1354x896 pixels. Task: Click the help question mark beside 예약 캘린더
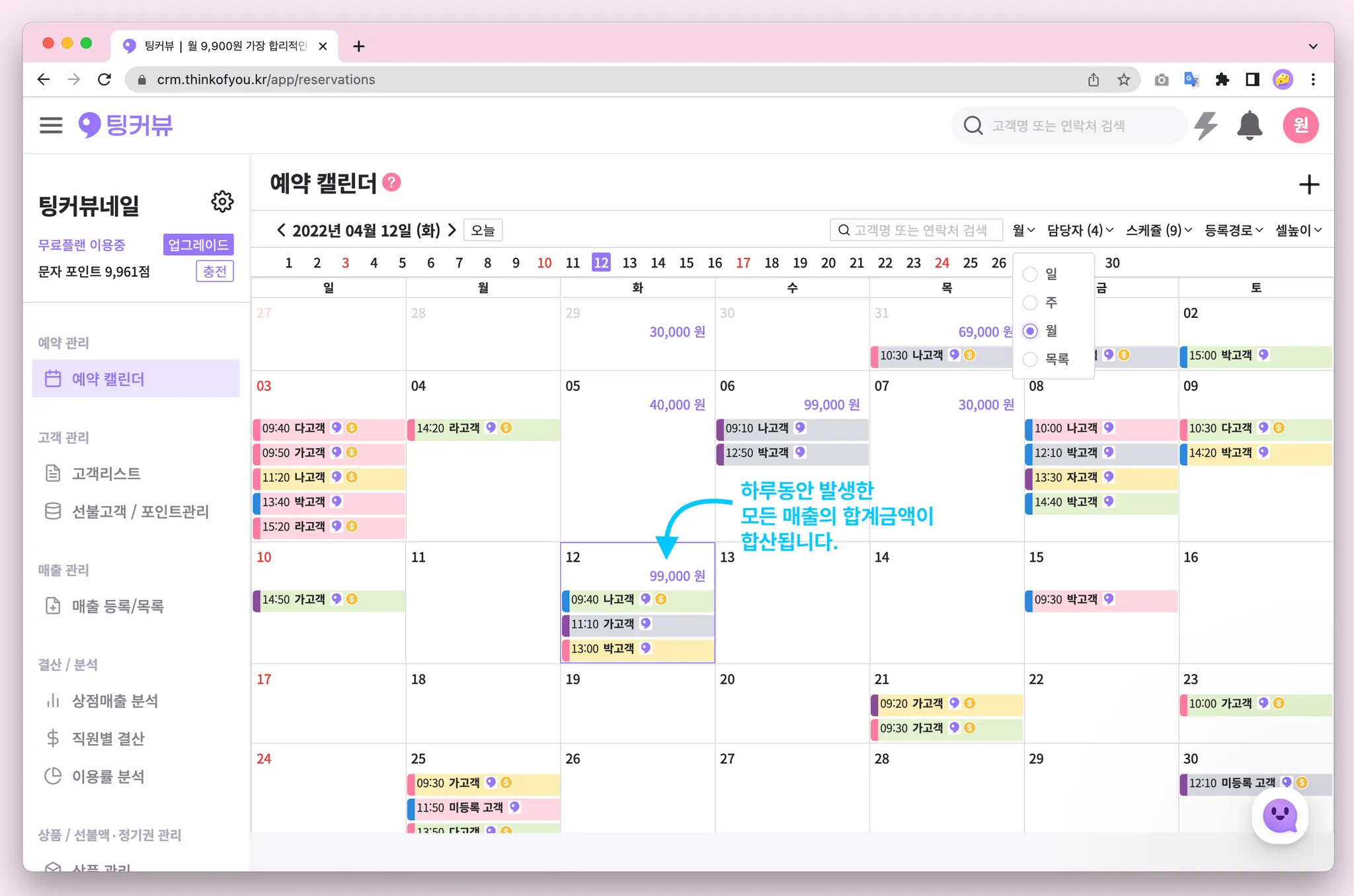392,182
